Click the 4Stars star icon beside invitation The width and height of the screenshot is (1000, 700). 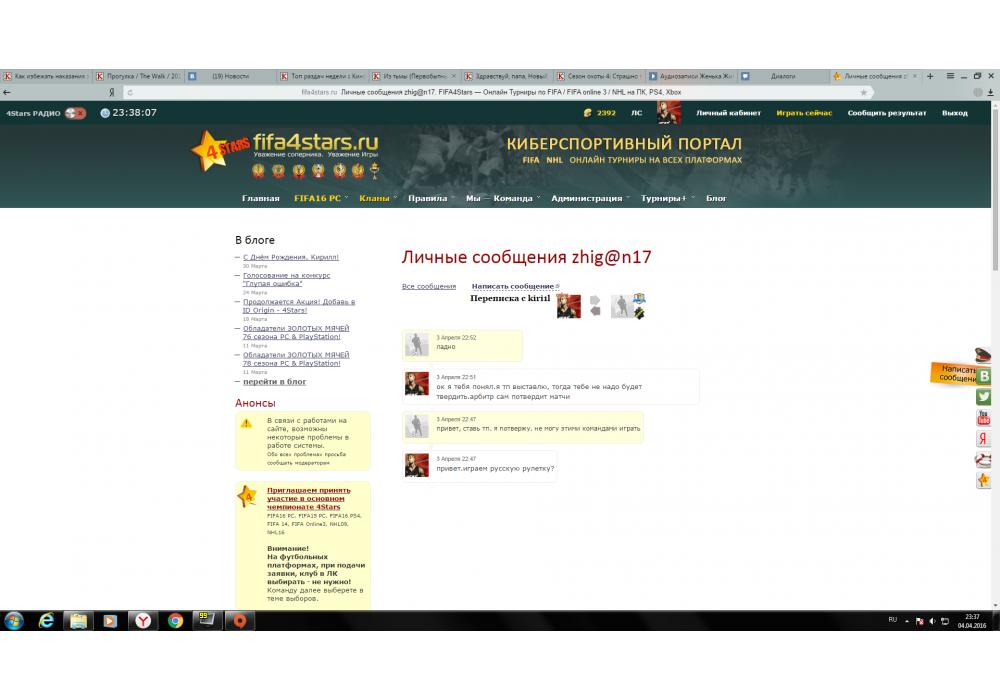click(247, 495)
